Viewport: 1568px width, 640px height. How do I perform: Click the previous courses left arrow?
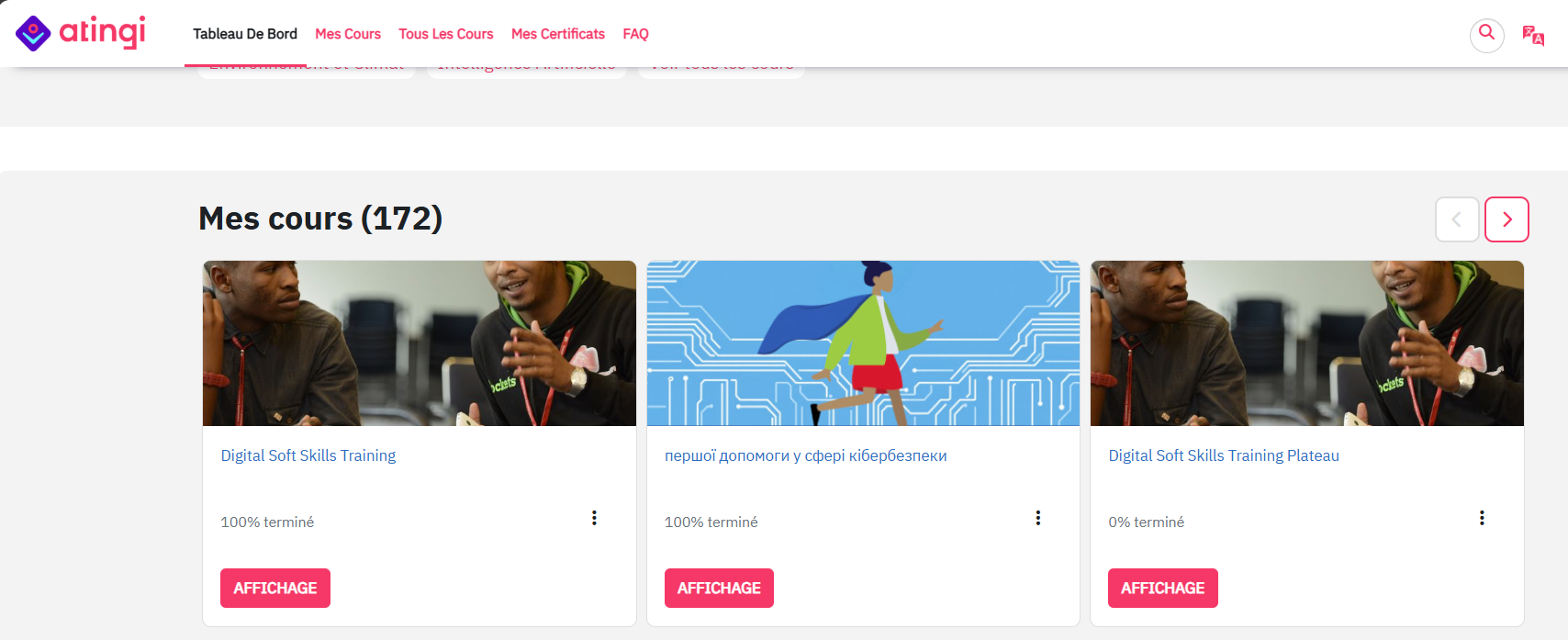point(1457,219)
